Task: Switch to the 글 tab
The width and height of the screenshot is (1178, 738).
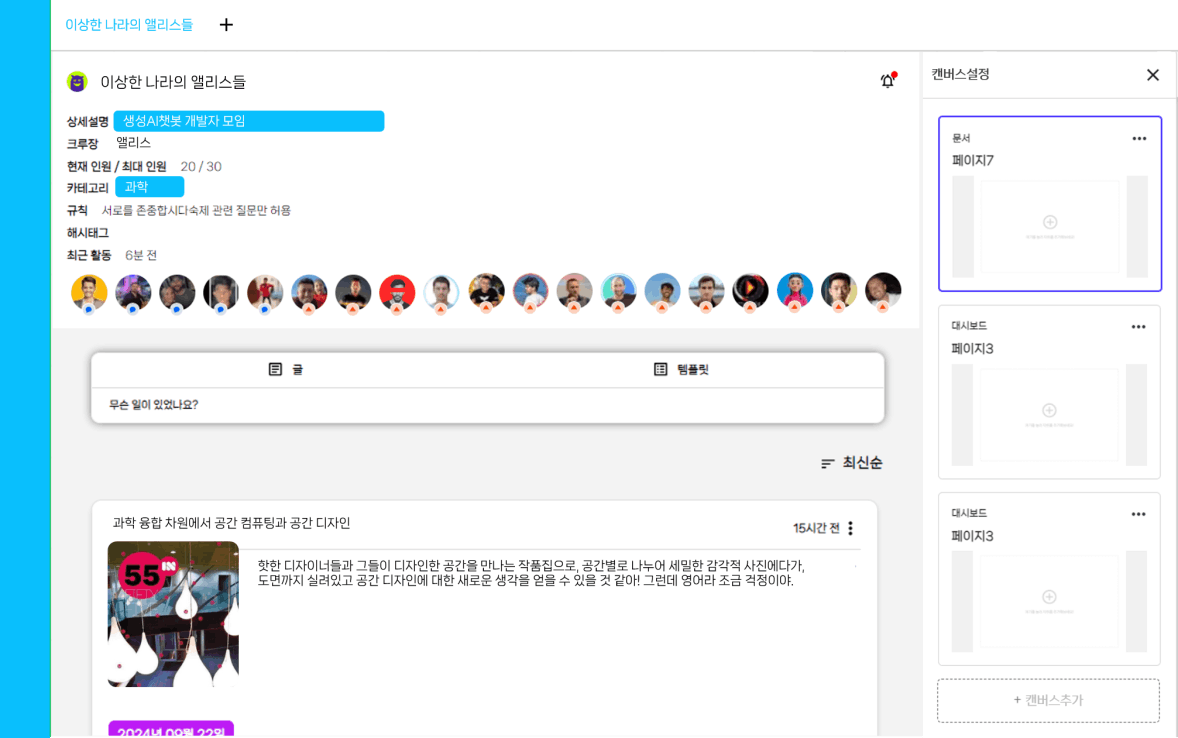Action: click(x=286, y=369)
